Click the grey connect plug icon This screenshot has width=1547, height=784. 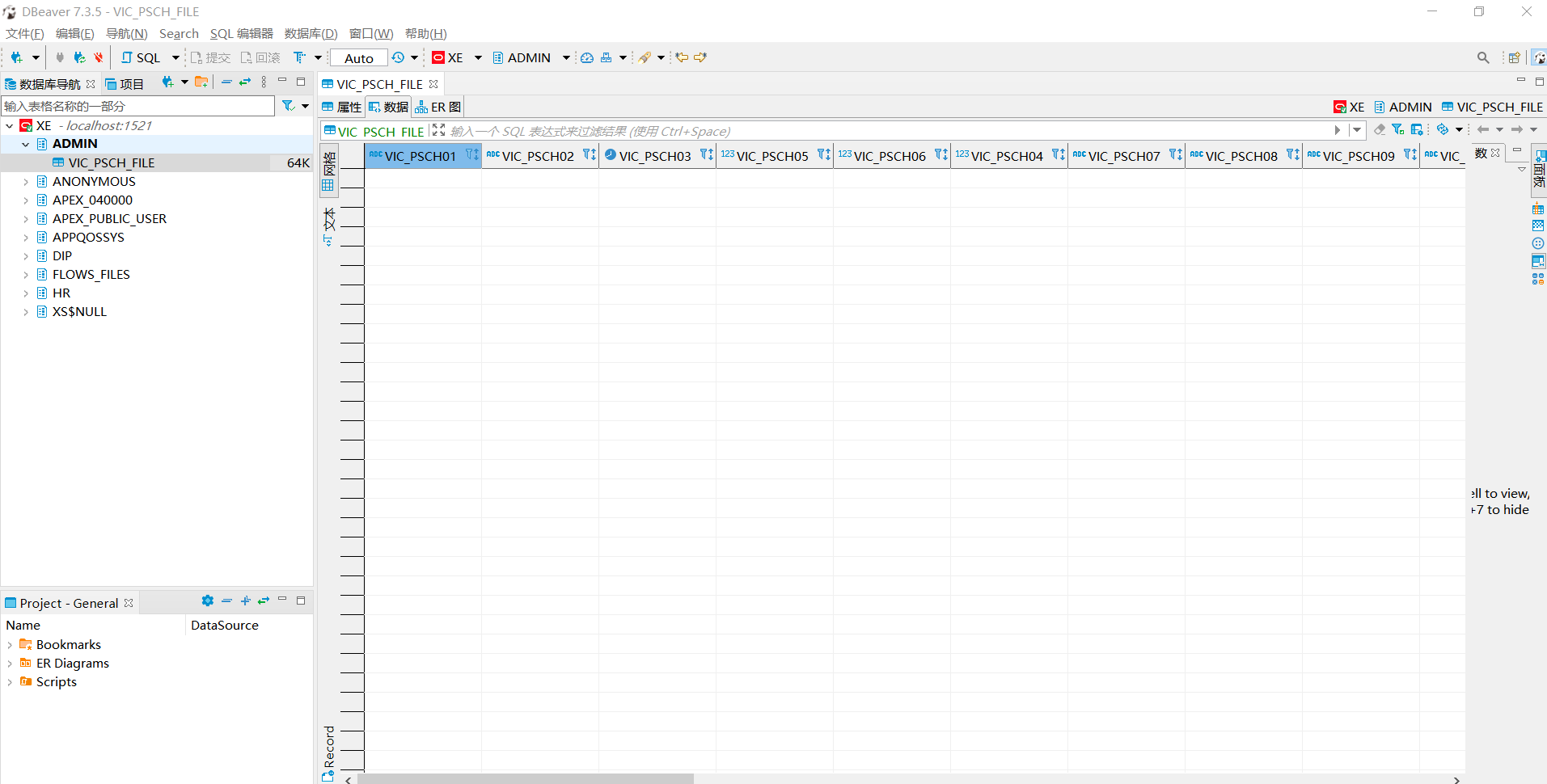click(59, 57)
